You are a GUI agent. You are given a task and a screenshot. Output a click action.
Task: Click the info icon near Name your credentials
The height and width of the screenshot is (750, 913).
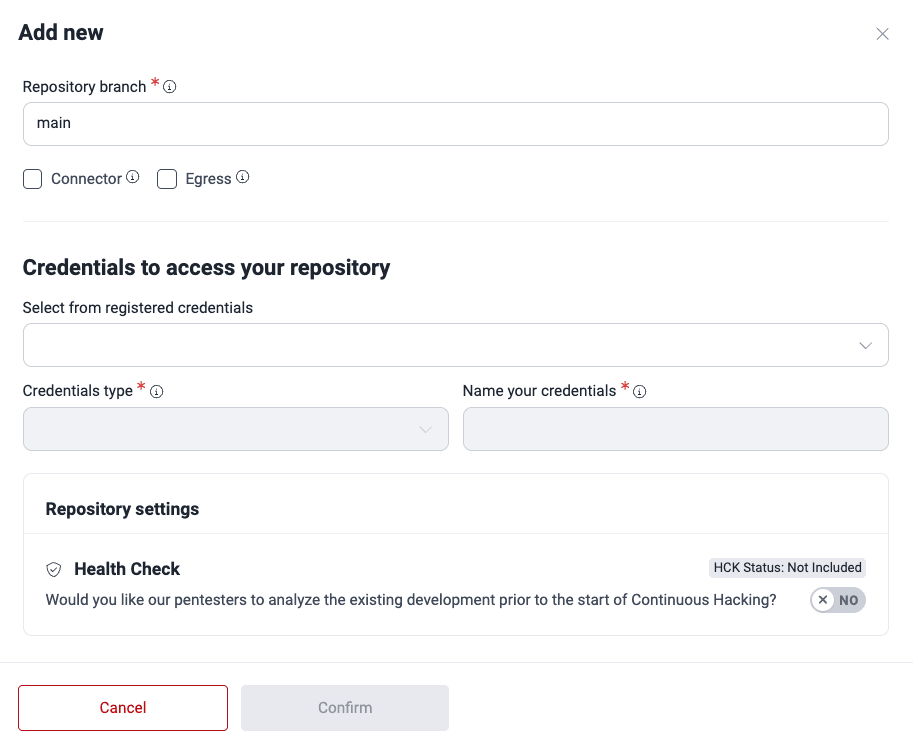tap(640, 392)
